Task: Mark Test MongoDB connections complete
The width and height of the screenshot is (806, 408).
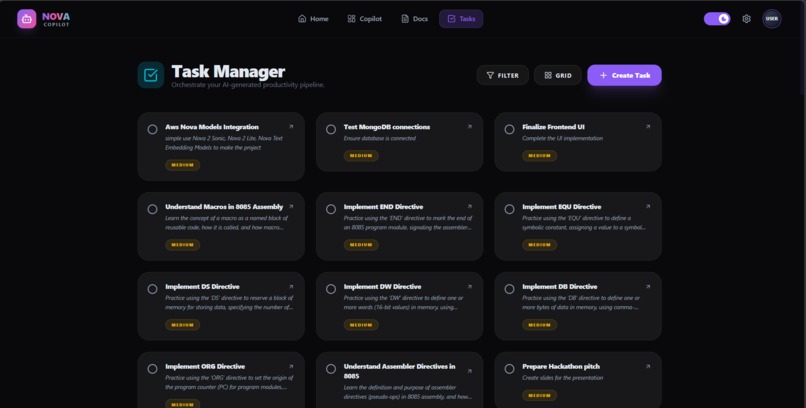Action: (331, 129)
